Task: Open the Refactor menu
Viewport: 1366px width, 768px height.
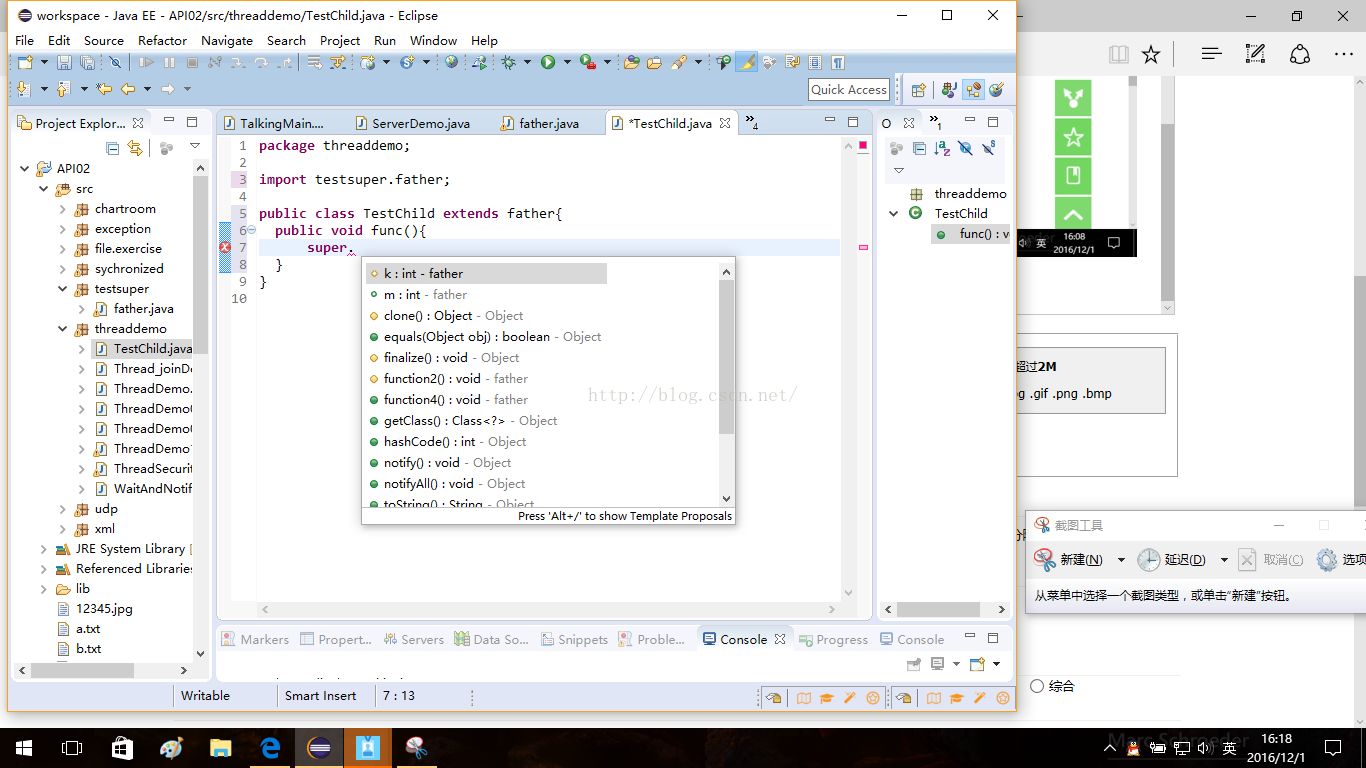Action: (x=162, y=40)
